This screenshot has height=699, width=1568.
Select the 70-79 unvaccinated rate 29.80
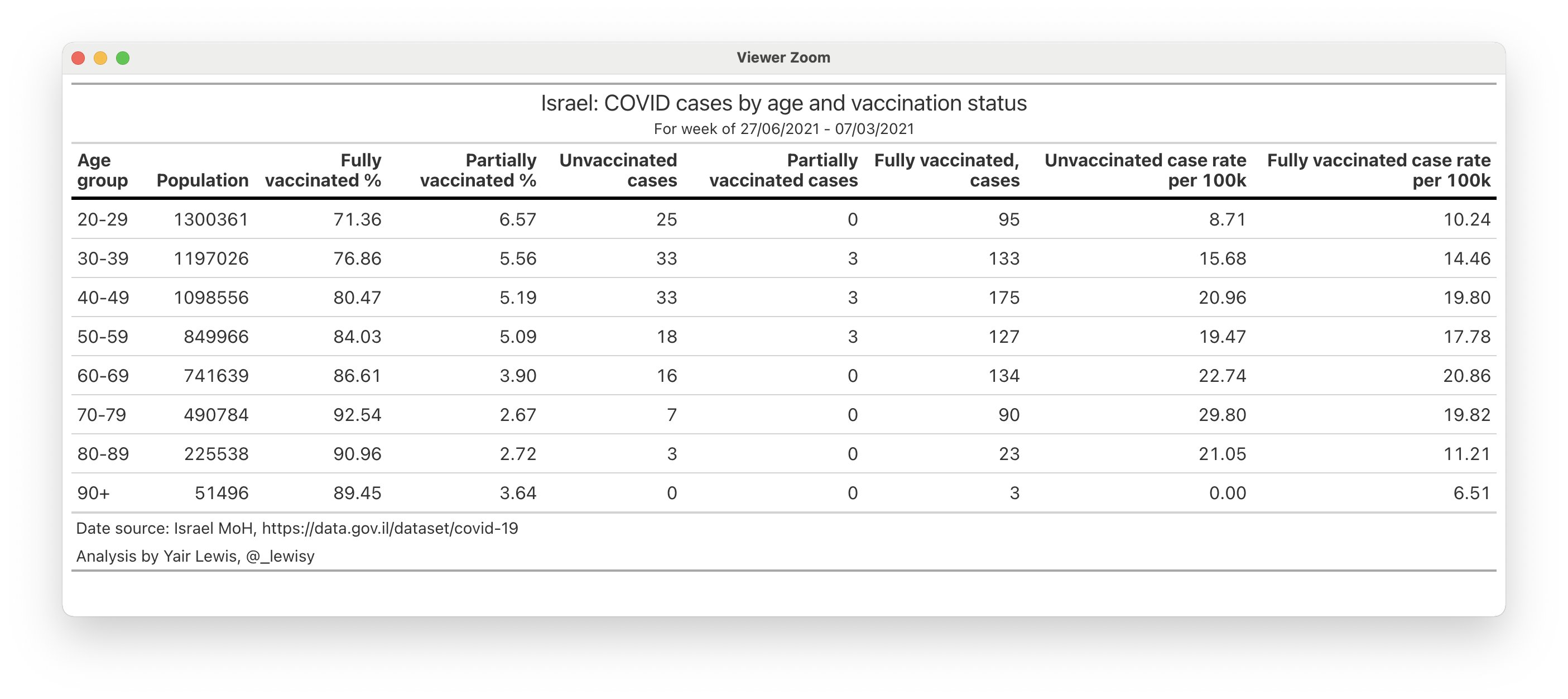1222,415
